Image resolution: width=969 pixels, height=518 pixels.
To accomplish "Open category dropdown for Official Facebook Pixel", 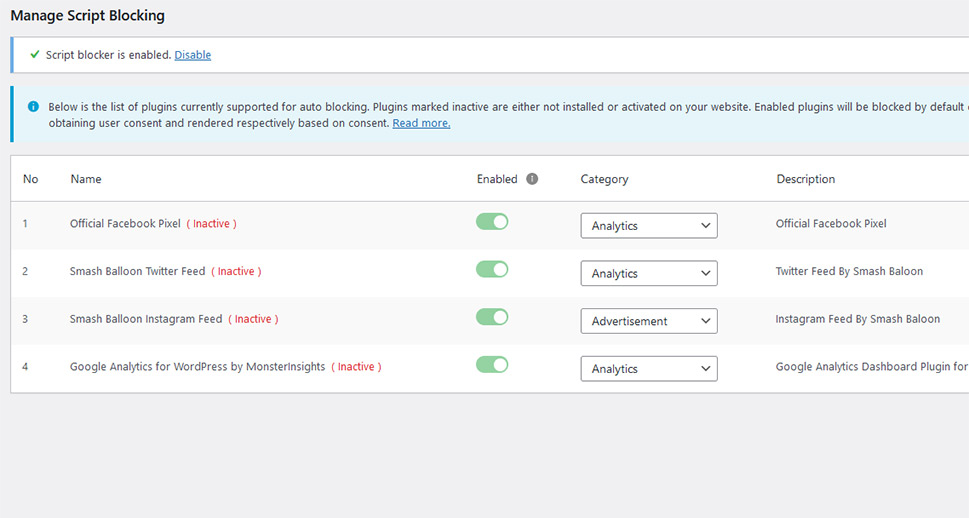I will pos(648,226).
